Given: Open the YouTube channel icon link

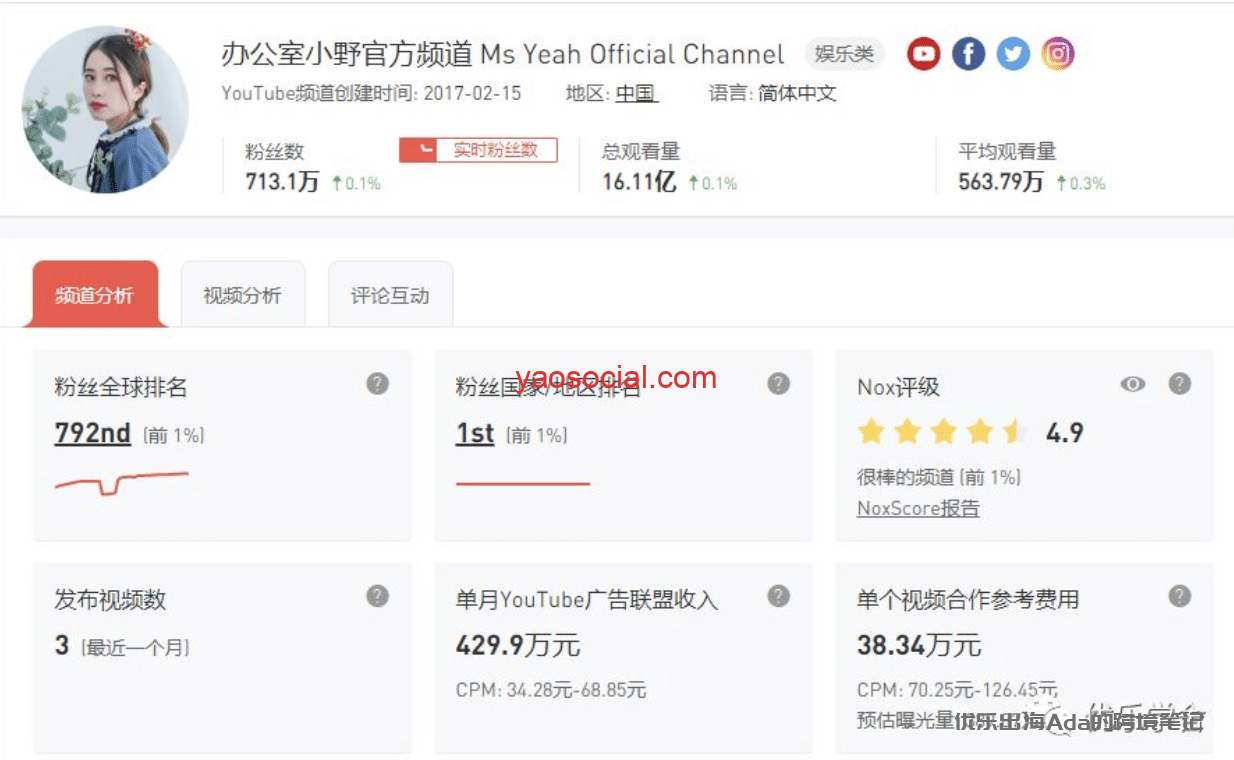Looking at the screenshot, I should pos(923,53).
